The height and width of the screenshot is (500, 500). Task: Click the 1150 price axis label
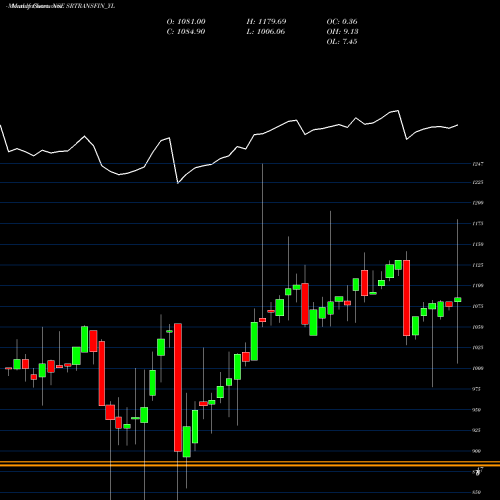[x=478, y=244]
